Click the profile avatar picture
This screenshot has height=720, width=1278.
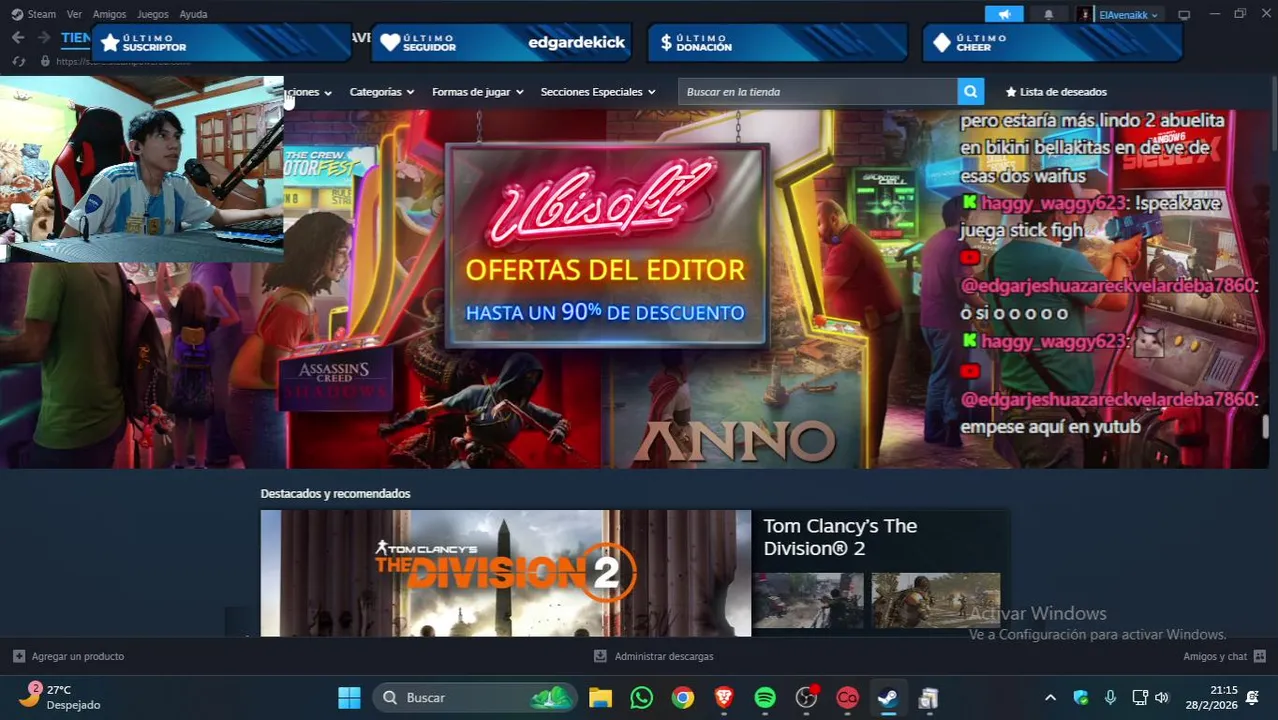[1085, 14]
